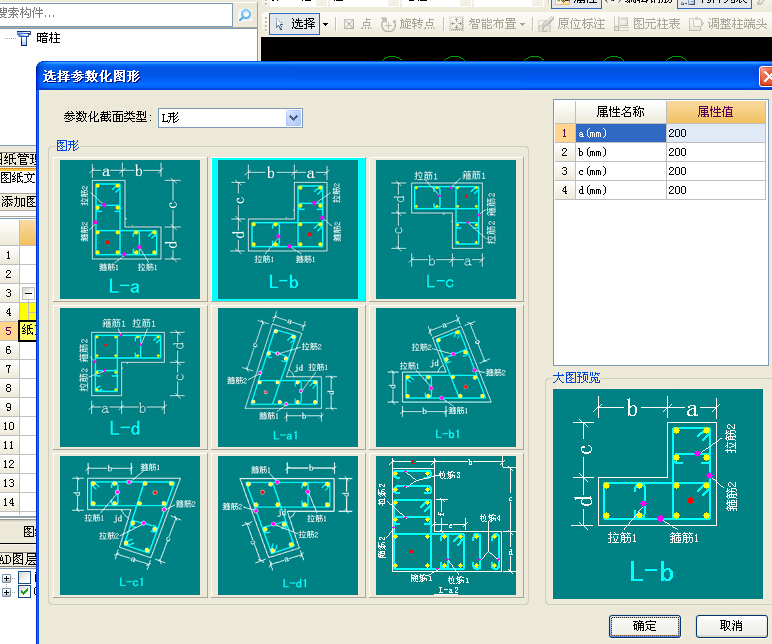The height and width of the screenshot is (644, 772).
Task: Click the 选择 arrow tool
Action: pyautogui.click(x=294, y=24)
